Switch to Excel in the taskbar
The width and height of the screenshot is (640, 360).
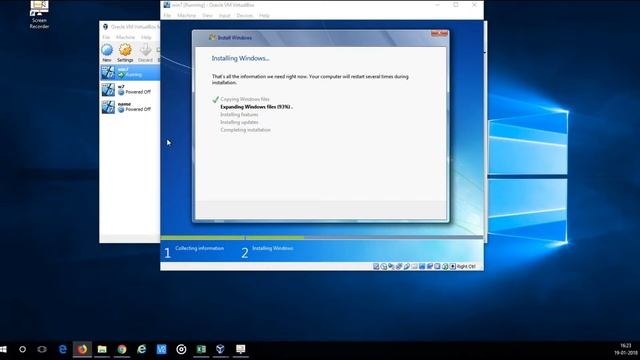(x=201, y=349)
